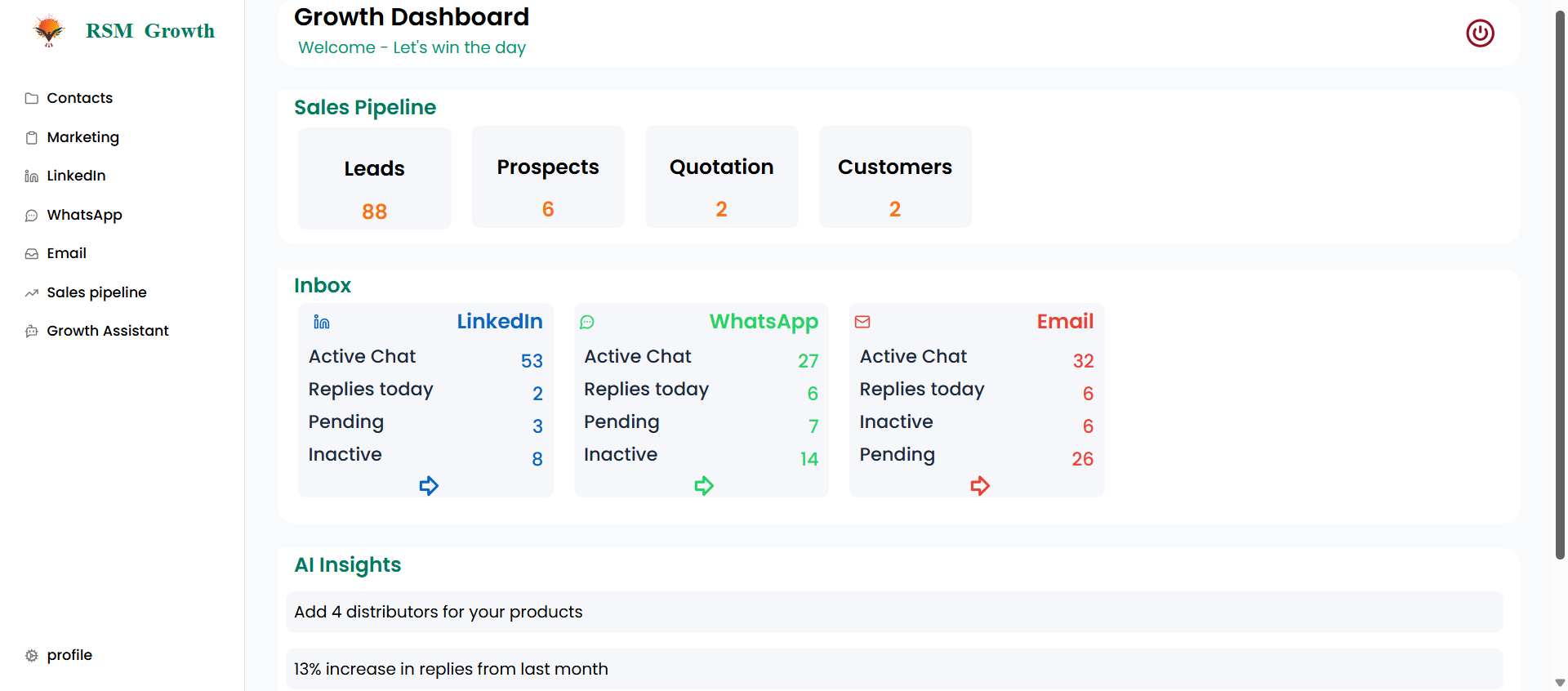Open the Customers pipeline card
Image resolution: width=1568 pixels, height=691 pixels.
[x=895, y=176]
